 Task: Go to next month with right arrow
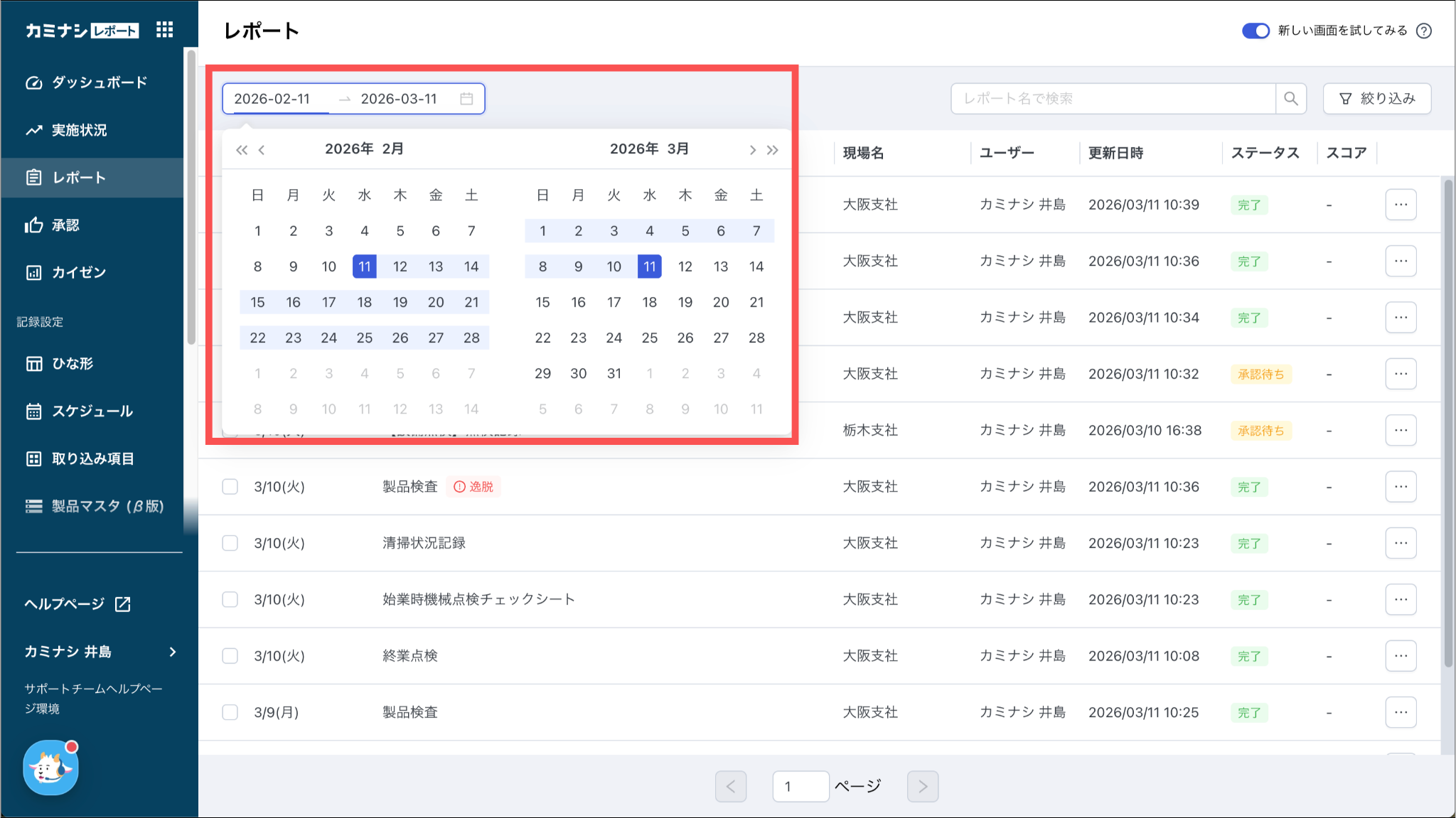[752, 150]
